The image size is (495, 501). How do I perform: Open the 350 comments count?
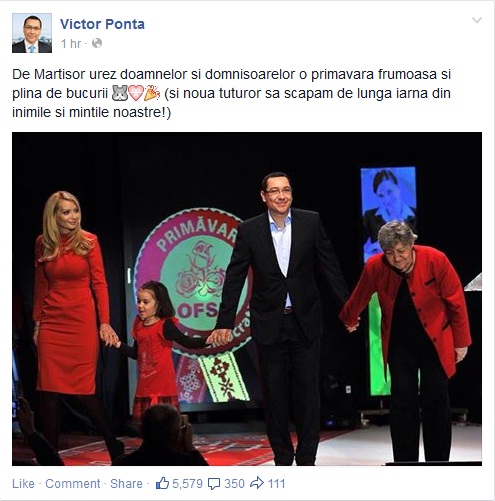(x=234, y=483)
